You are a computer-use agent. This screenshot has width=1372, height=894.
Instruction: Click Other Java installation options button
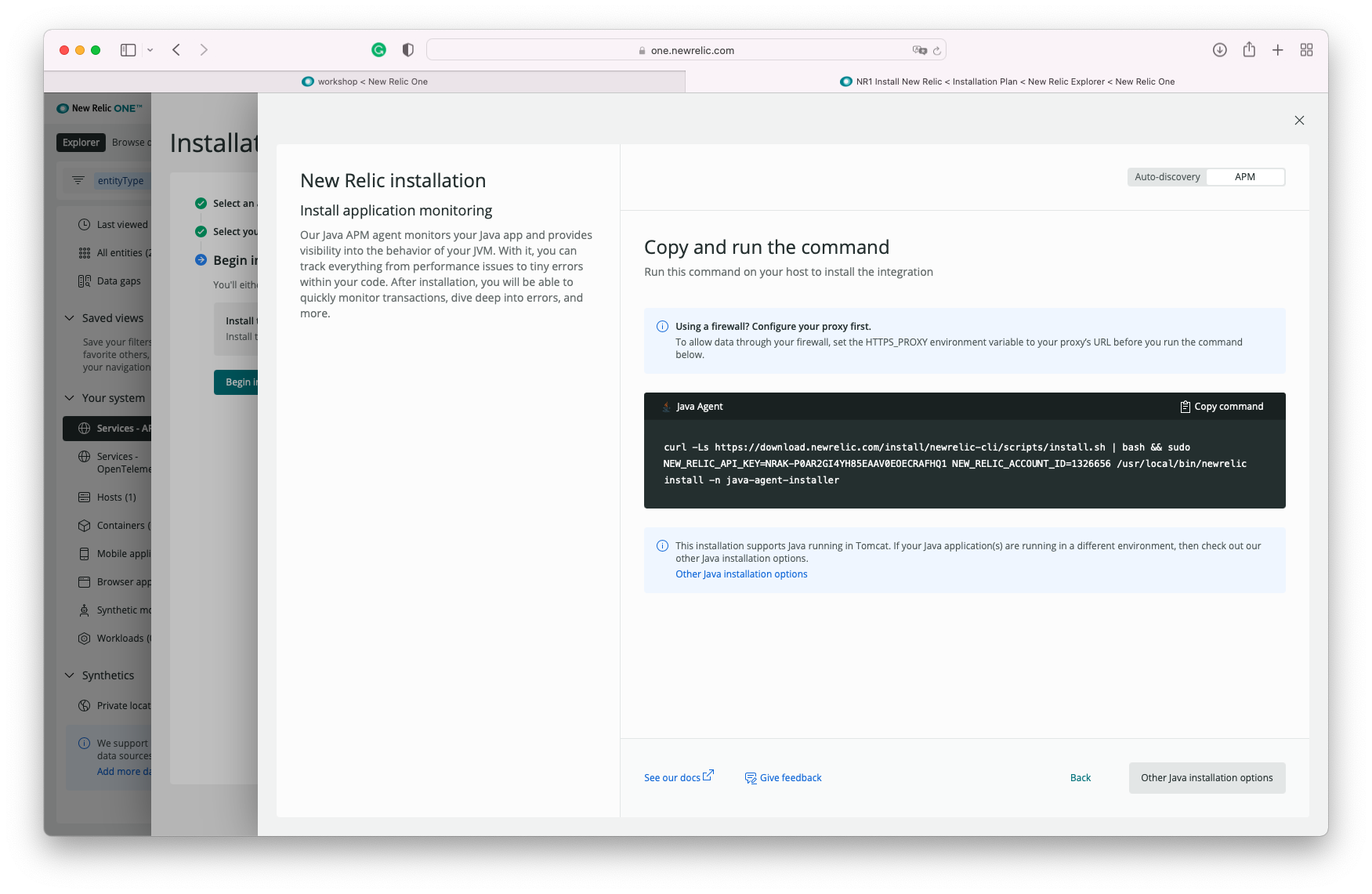[1207, 778]
